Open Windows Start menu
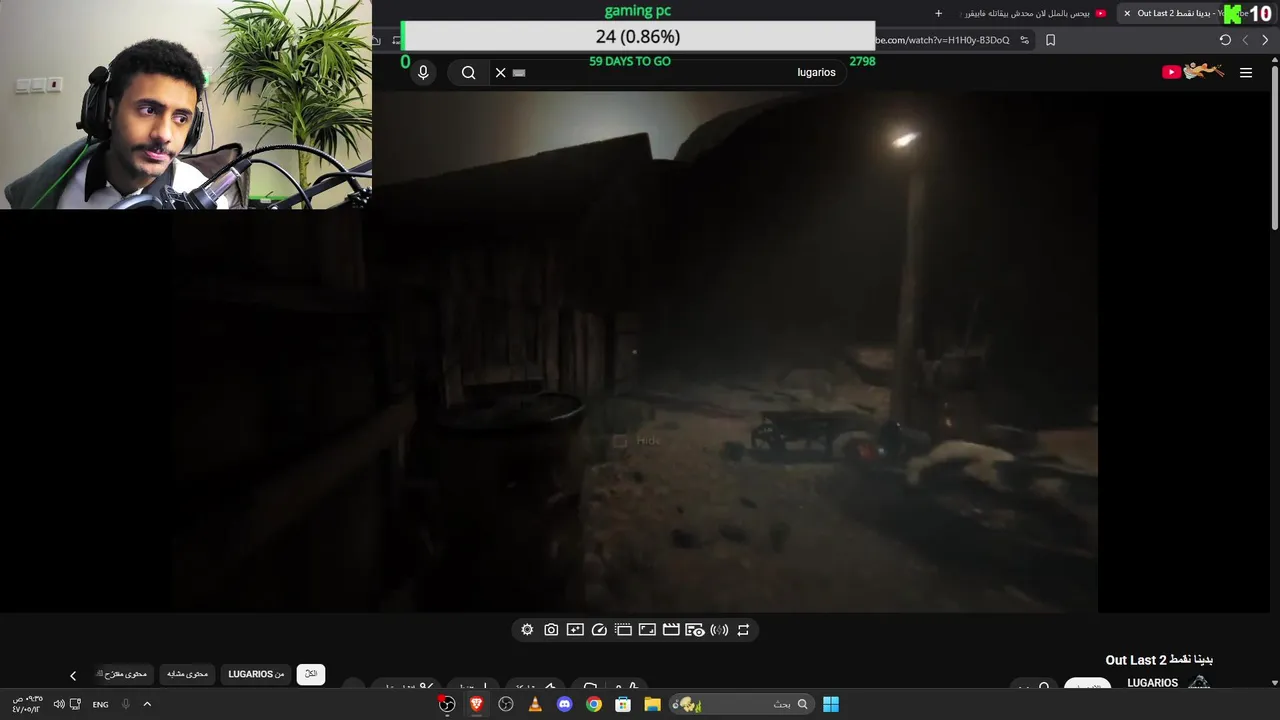 click(x=831, y=704)
